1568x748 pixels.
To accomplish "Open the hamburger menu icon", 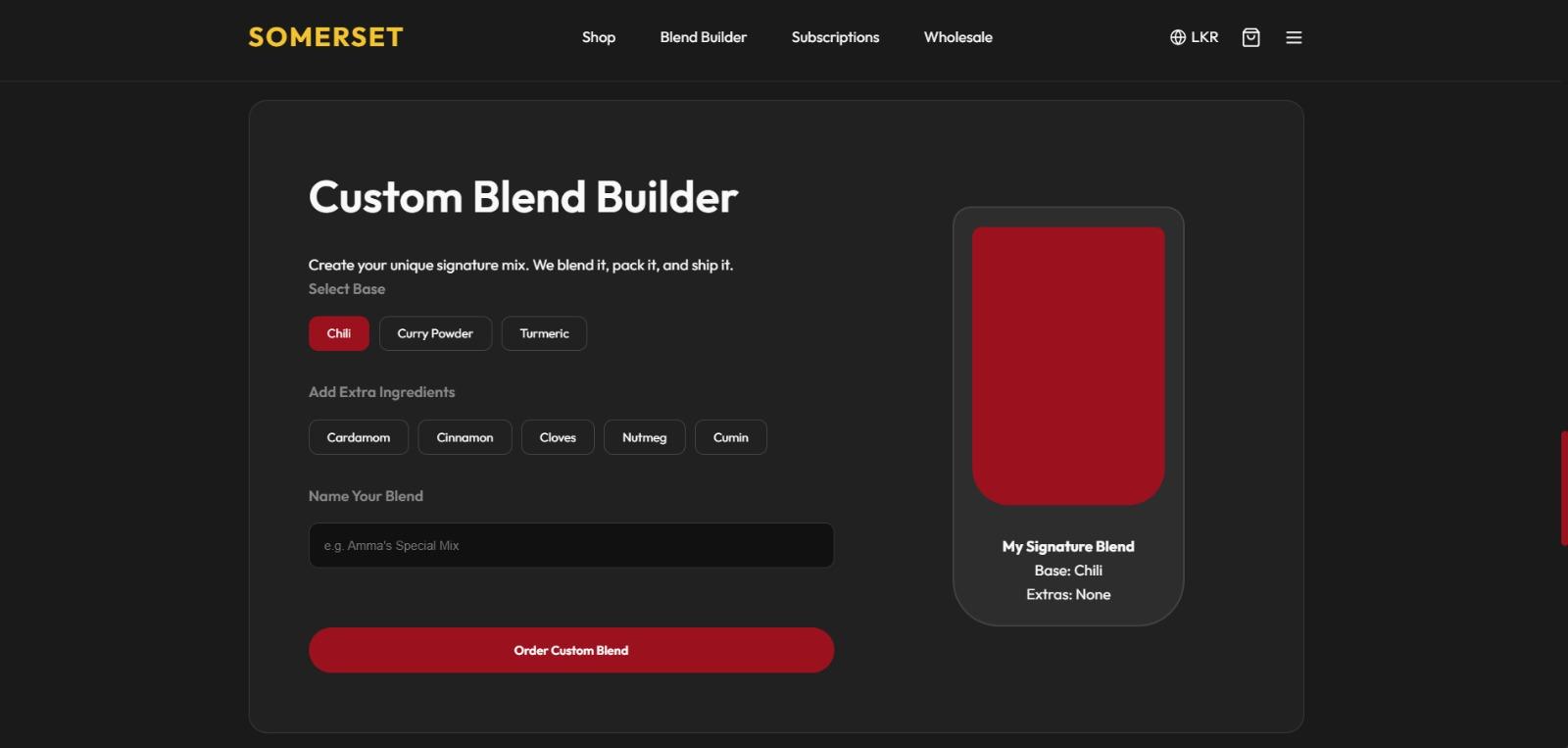I will click(1294, 37).
